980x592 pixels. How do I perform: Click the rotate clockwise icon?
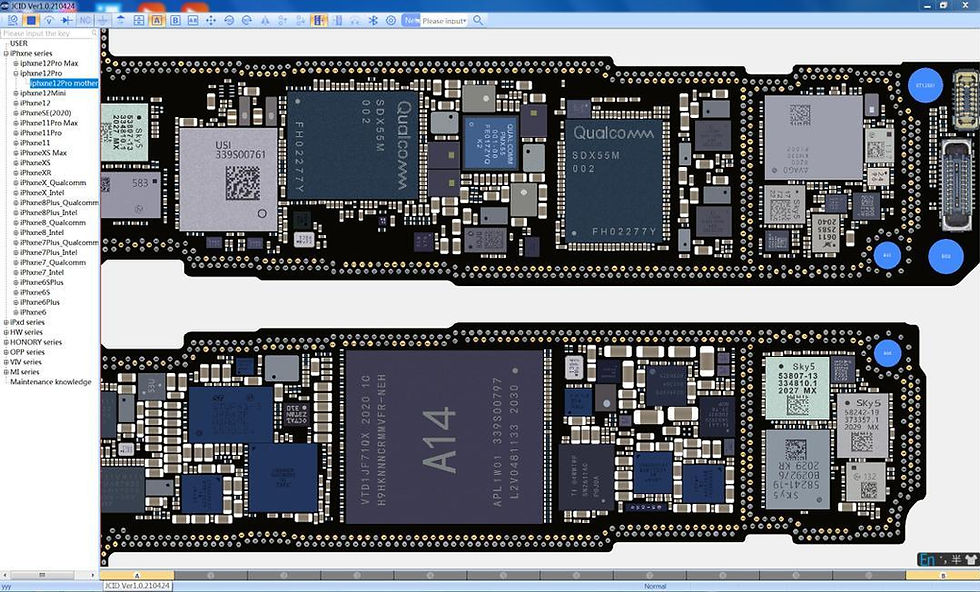247,21
